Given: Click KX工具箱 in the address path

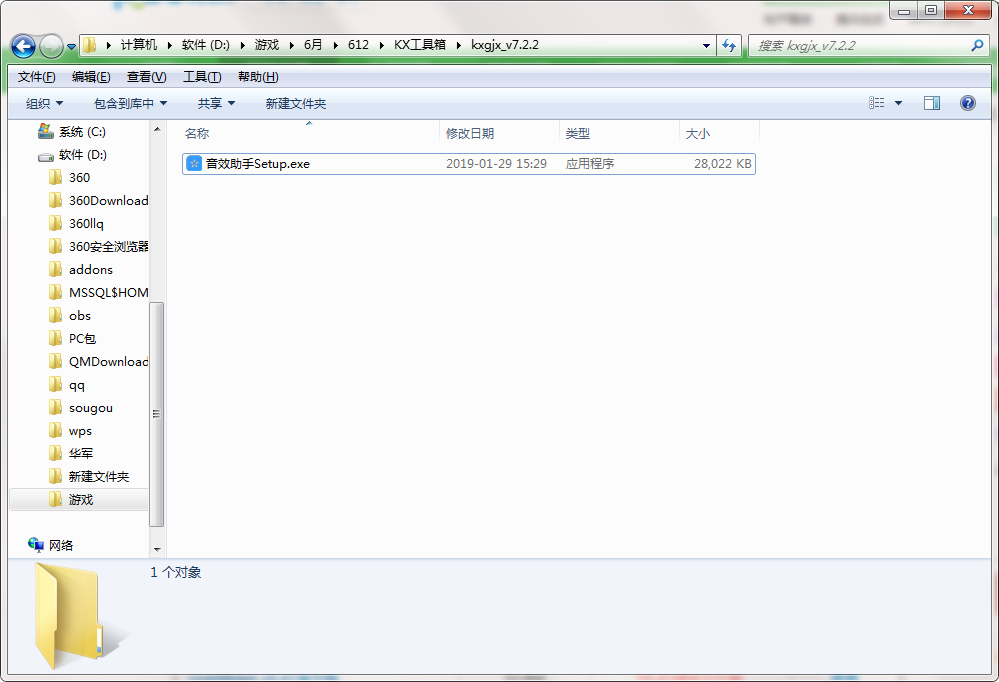Looking at the screenshot, I should pos(420,45).
